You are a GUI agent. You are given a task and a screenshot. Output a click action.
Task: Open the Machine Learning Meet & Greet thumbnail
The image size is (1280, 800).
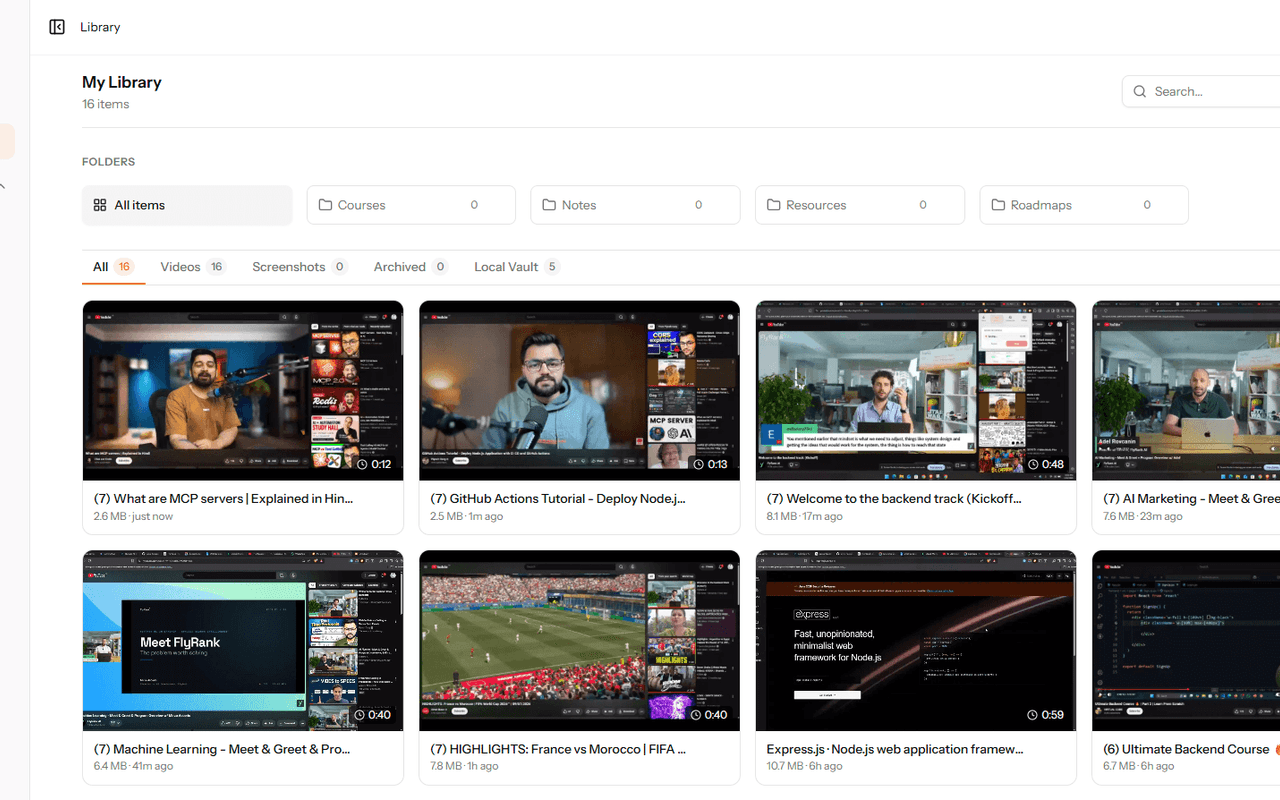pyautogui.click(x=243, y=641)
